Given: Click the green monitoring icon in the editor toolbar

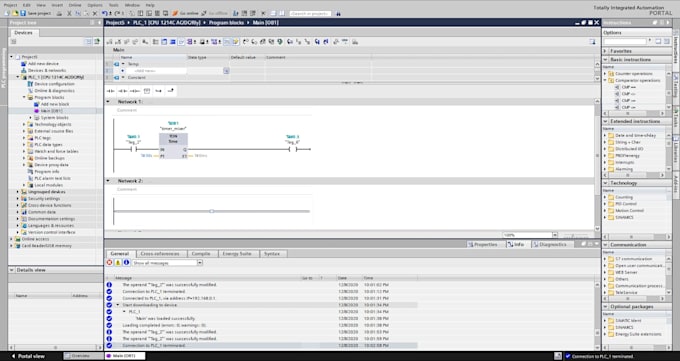Looking at the screenshot, I should point(280,42).
